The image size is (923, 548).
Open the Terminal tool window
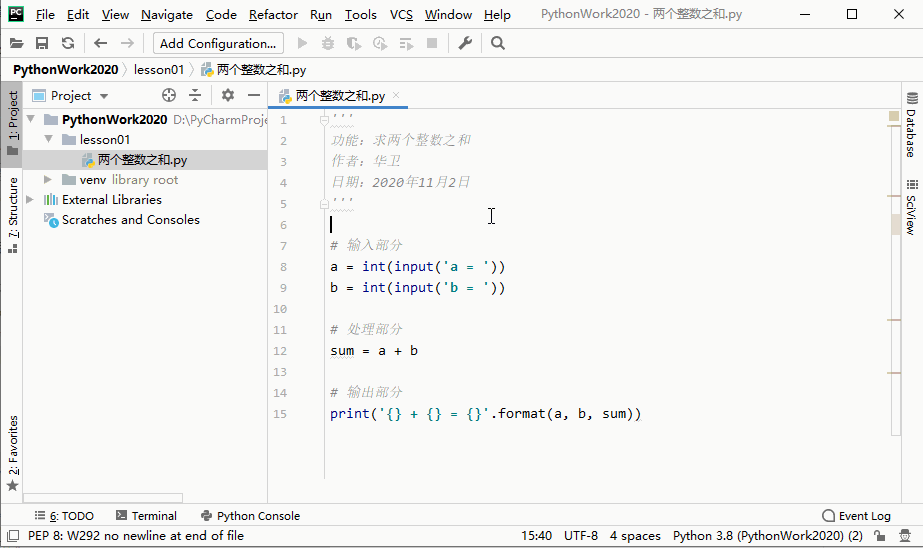pos(146,516)
